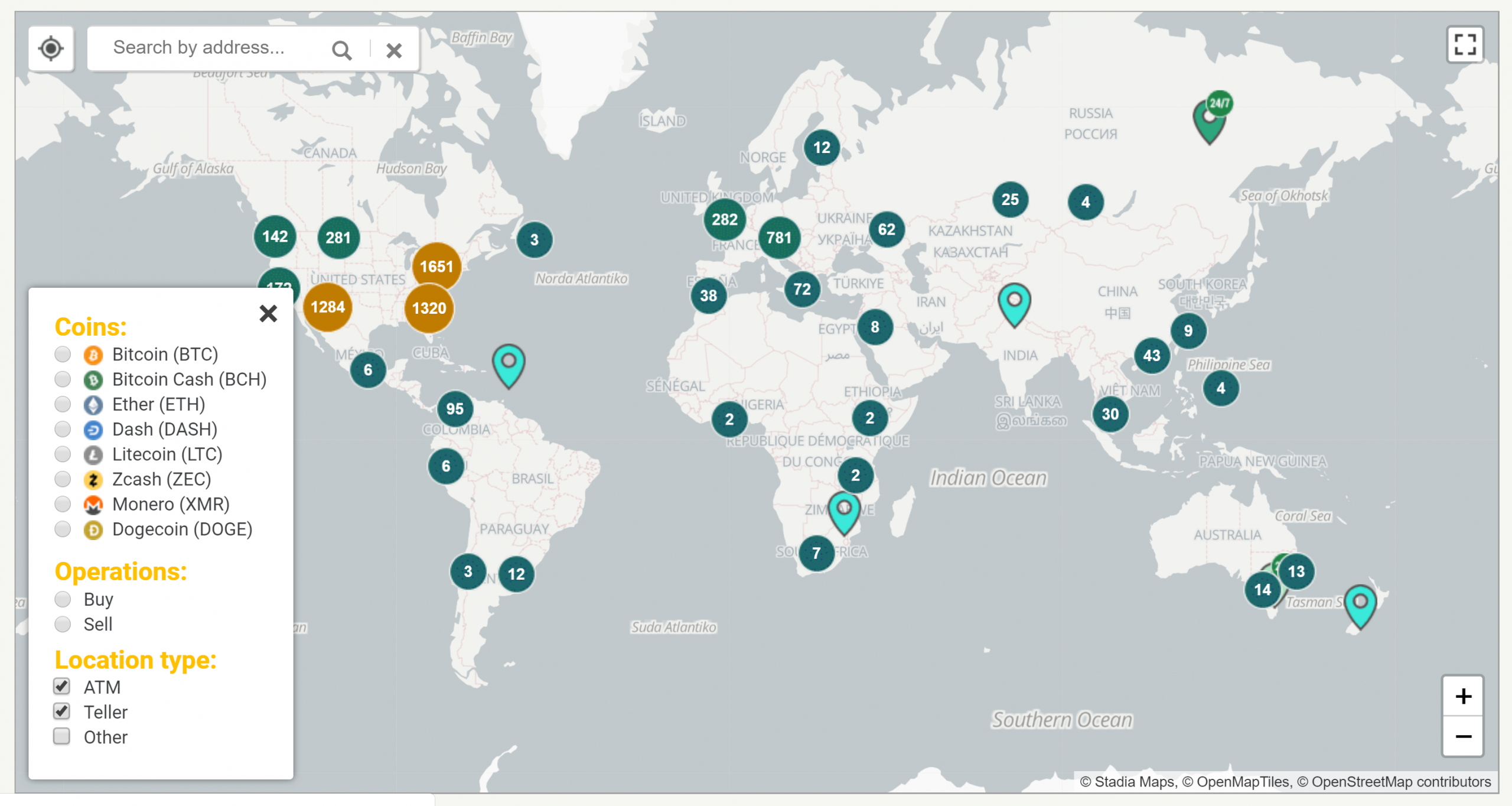Open the 1651 cluster in eastern US
Viewport: 1512px width, 806px height.
[x=436, y=266]
